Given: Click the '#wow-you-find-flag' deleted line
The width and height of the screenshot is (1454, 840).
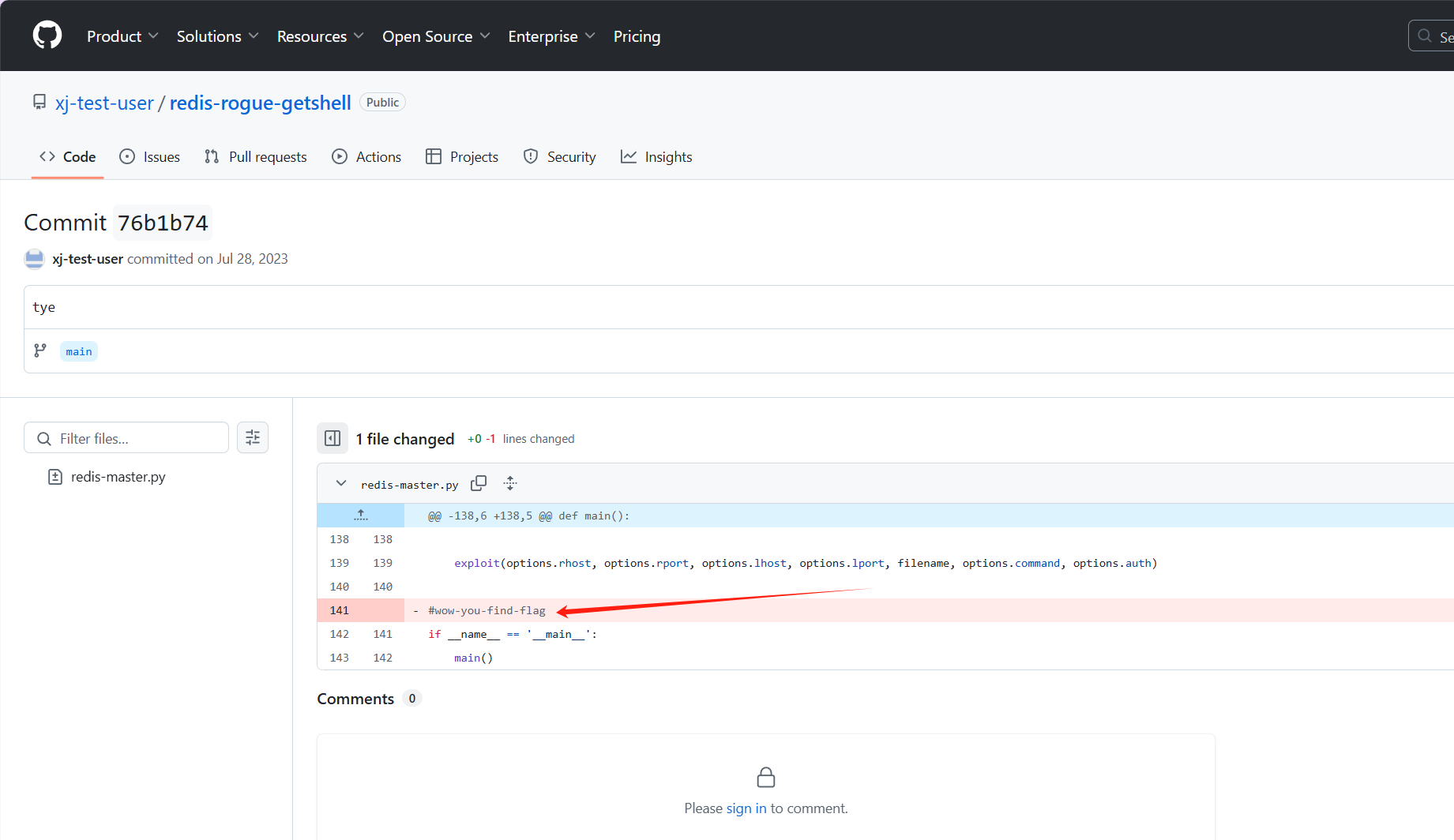Looking at the screenshot, I should [487, 610].
